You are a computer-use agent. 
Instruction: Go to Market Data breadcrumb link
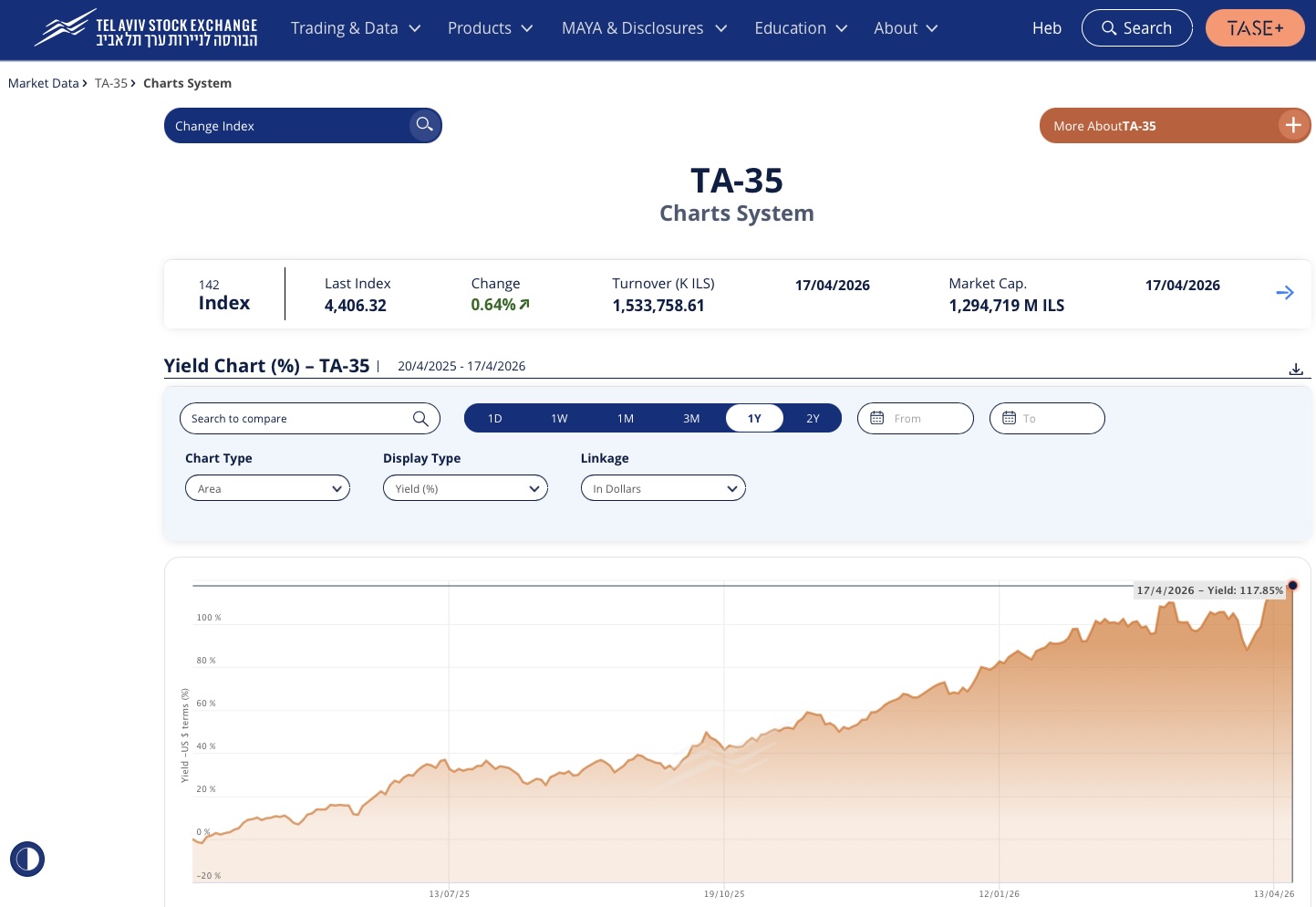[x=43, y=83]
